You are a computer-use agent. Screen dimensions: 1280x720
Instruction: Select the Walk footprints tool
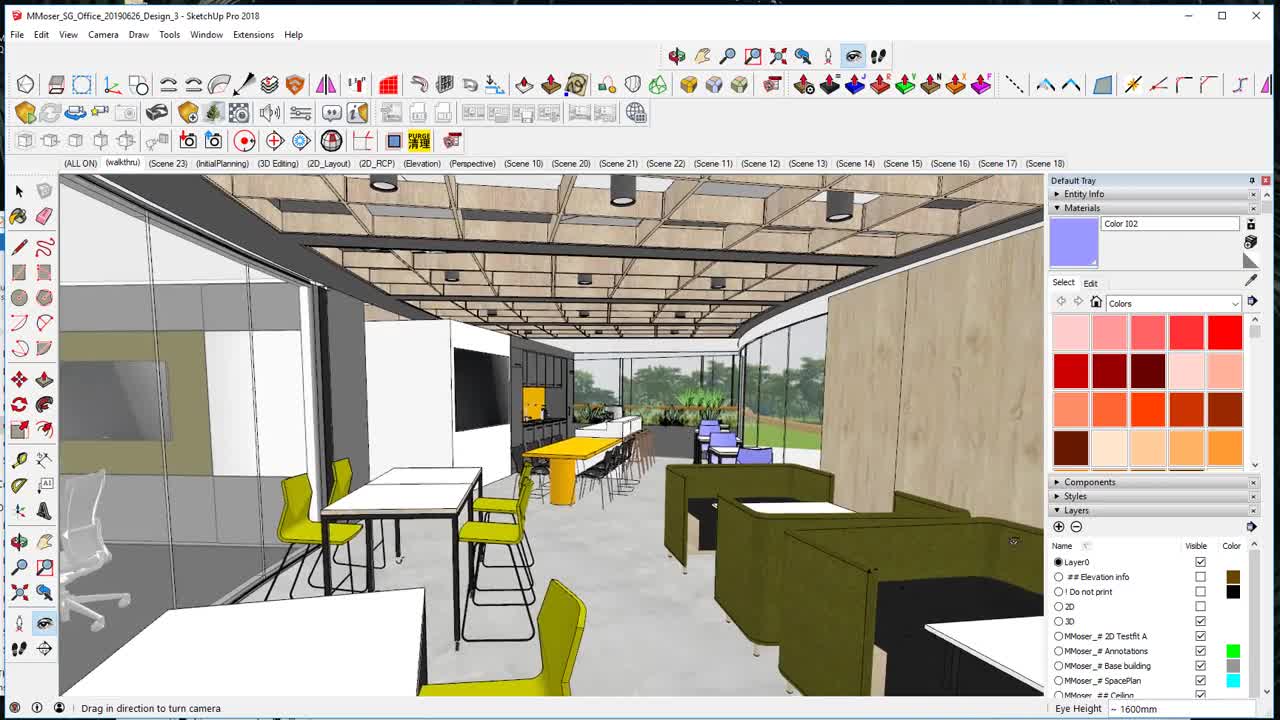click(19, 648)
